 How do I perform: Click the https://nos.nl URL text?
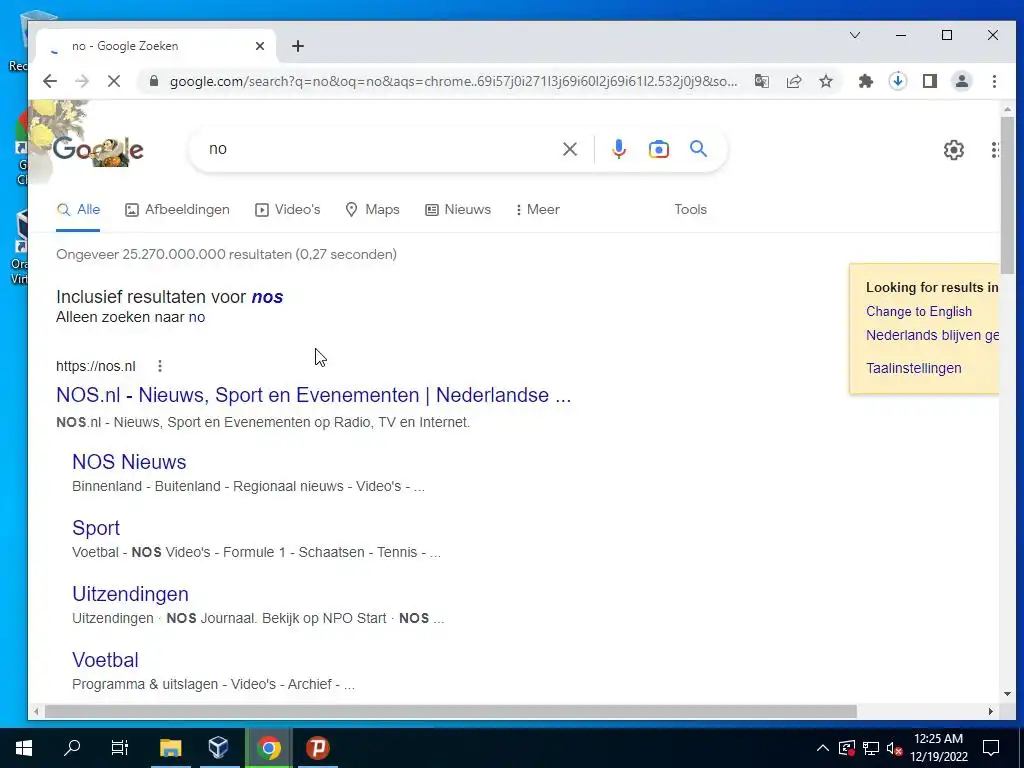coord(96,366)
